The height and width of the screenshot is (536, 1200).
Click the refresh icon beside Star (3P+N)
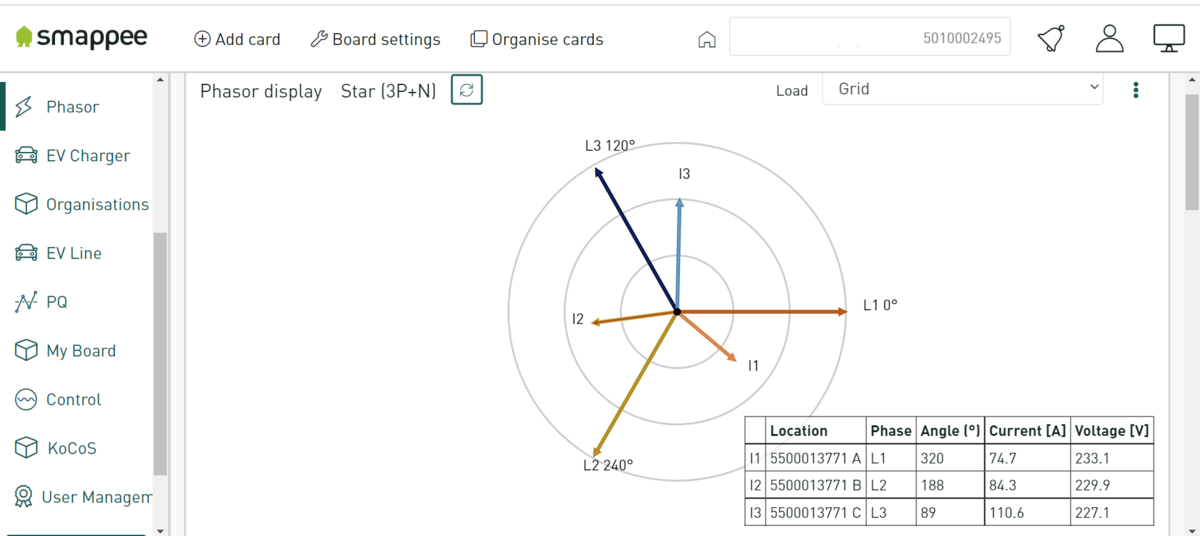[x=467, y=90]
